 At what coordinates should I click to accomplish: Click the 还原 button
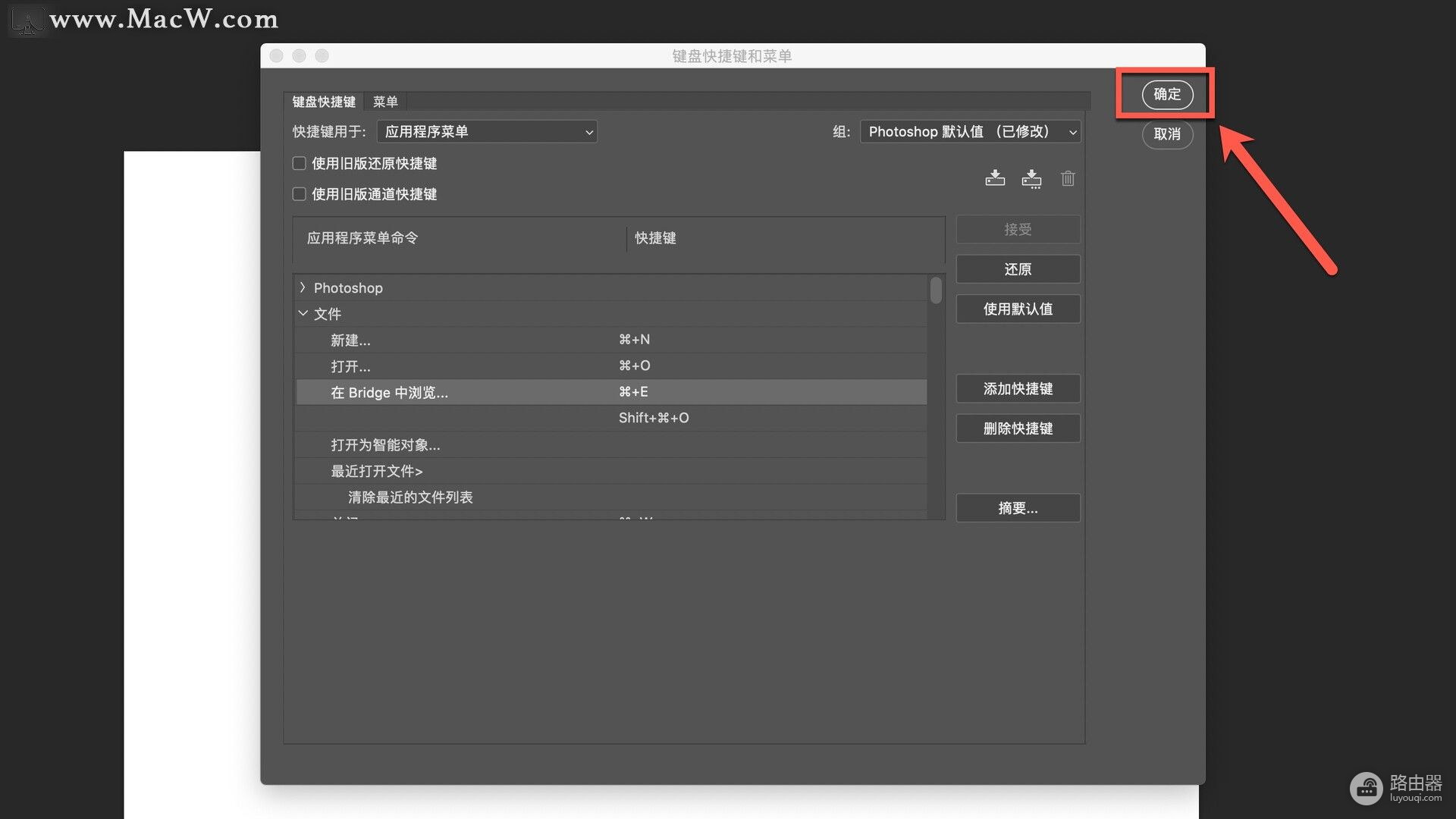point(1018,269)
